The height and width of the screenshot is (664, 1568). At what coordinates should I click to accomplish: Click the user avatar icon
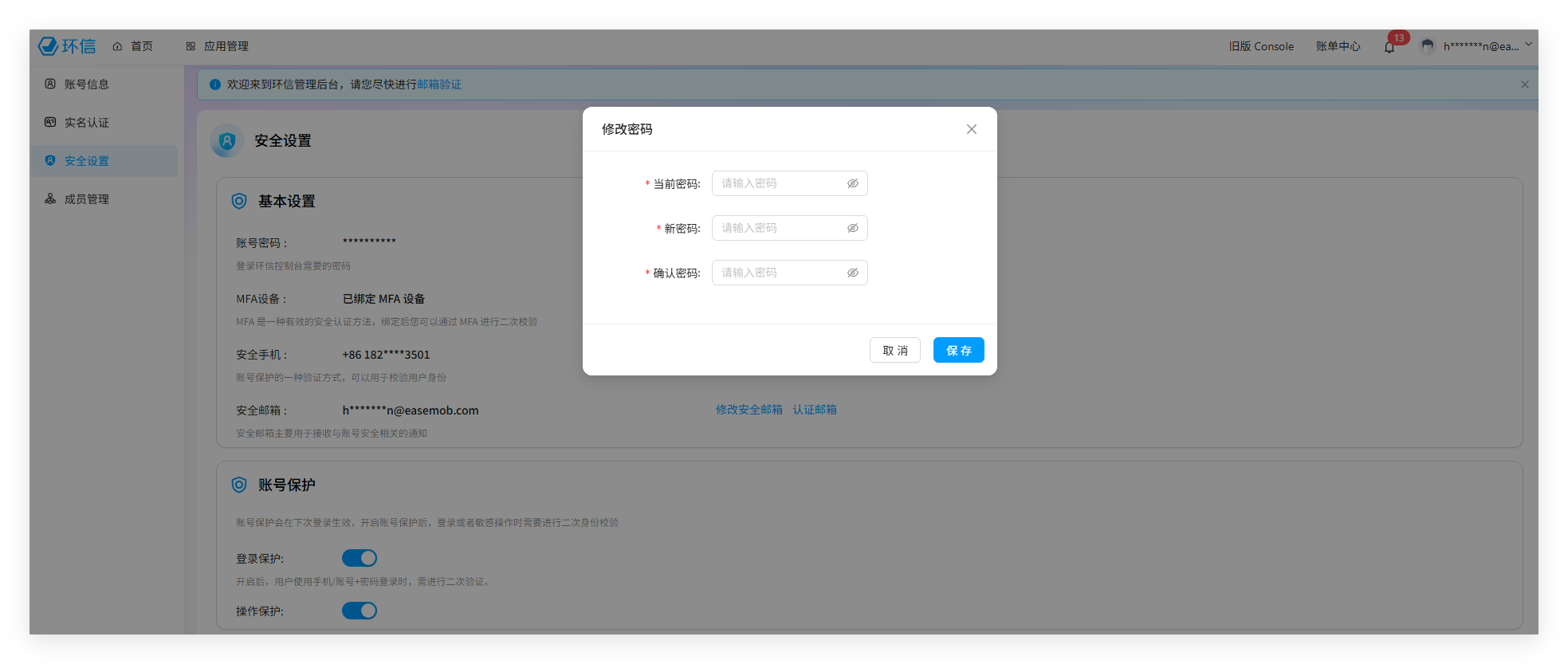[x=1428, y=46]
